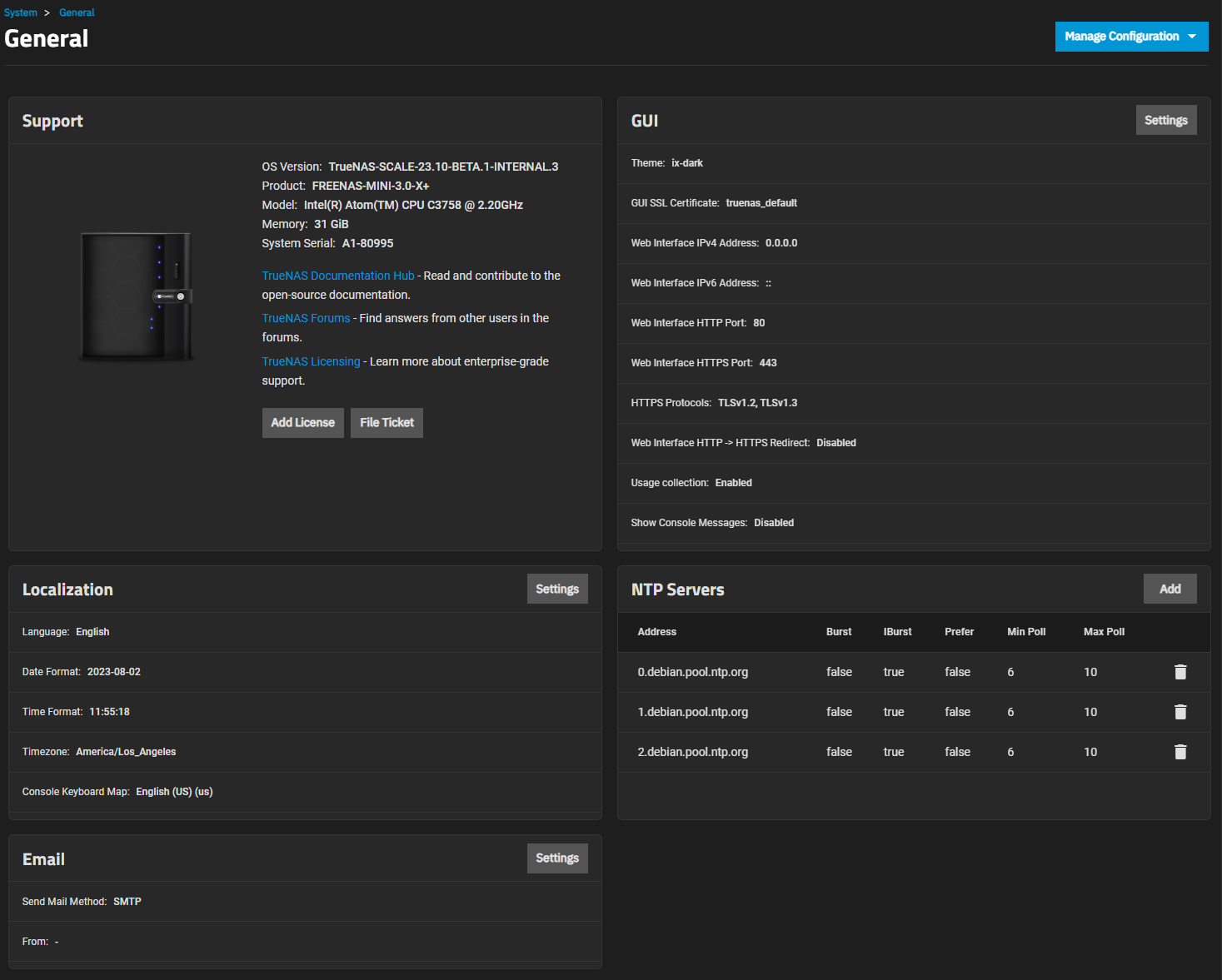
Task: Go to System in the breadcrumb
Action: click(x=21, y=12)
